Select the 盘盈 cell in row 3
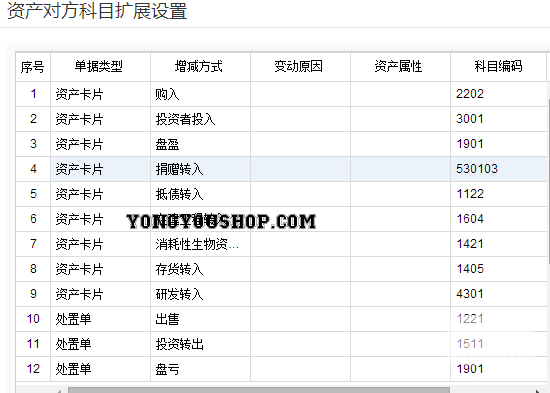 point(200,144)
